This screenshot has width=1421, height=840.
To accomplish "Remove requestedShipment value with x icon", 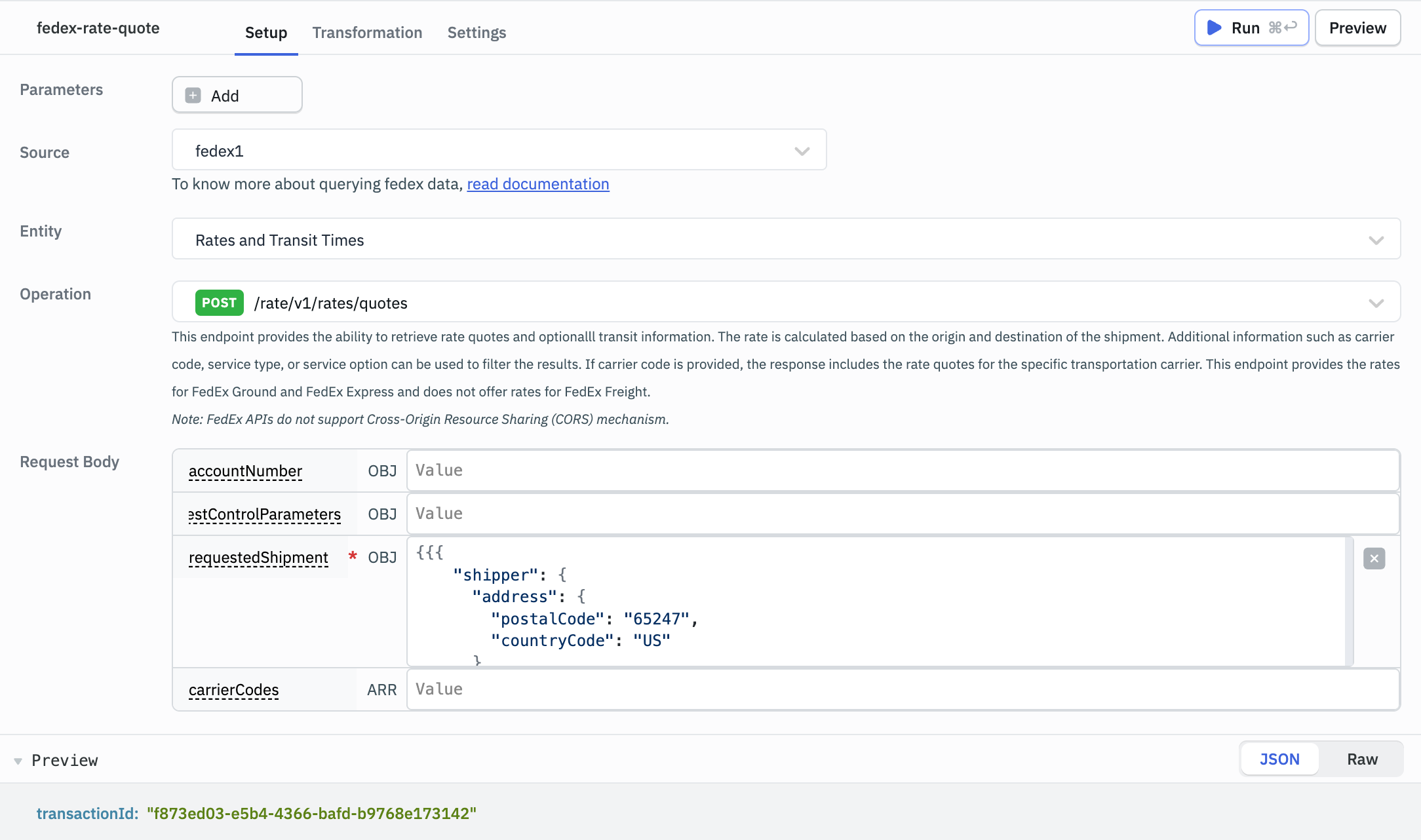I will 1374,558.
